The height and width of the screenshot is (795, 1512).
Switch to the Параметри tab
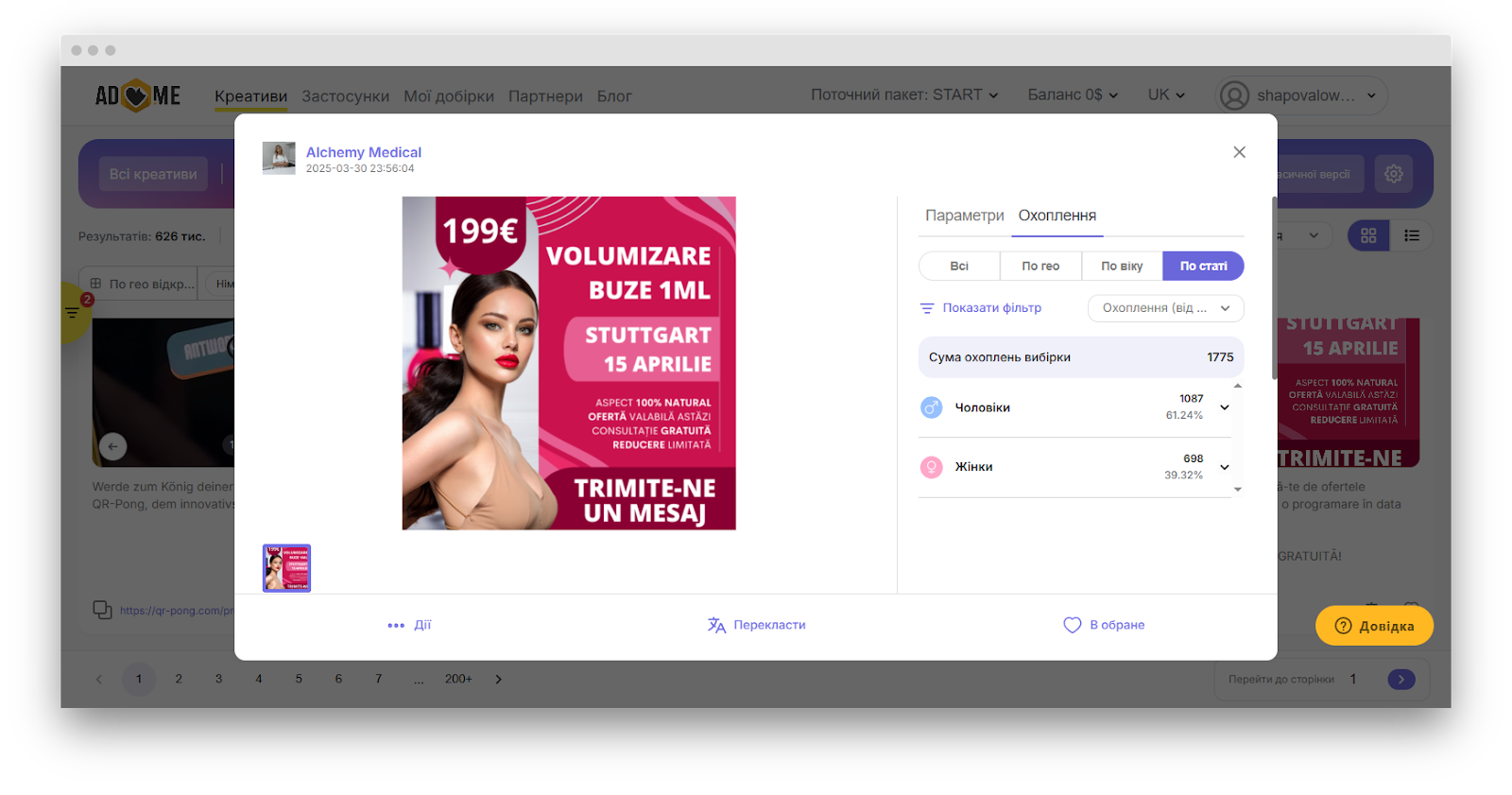coord(964,216)
